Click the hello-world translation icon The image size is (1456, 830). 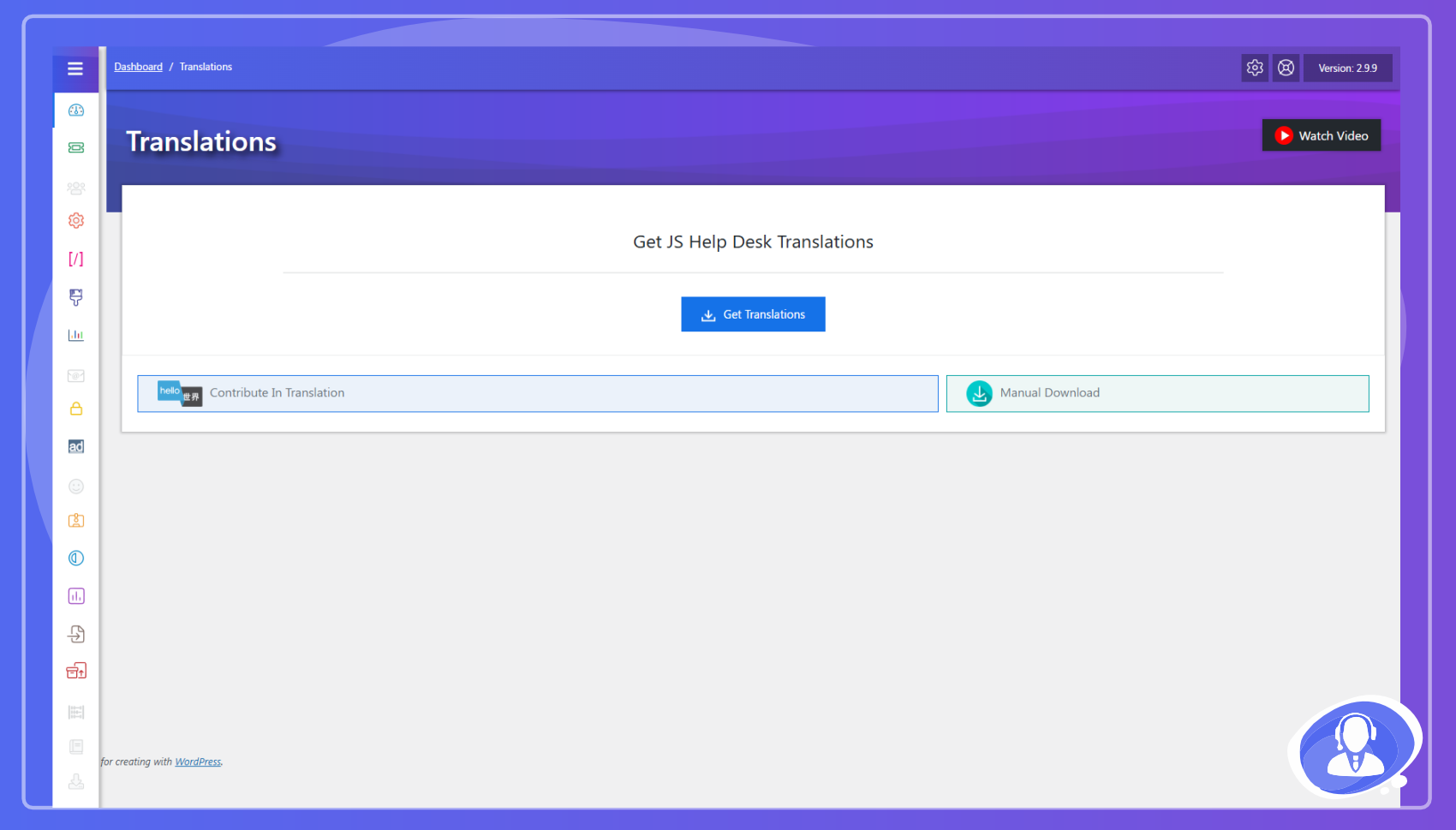point(180,393)
